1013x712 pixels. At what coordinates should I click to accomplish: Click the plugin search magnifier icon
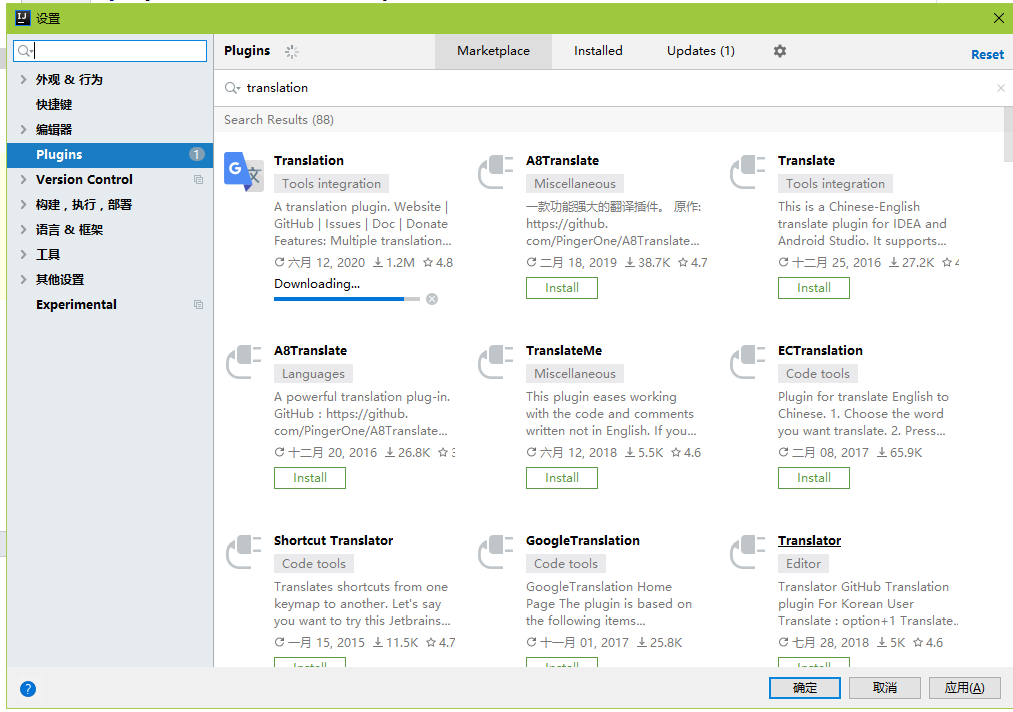tap(232, 88)
